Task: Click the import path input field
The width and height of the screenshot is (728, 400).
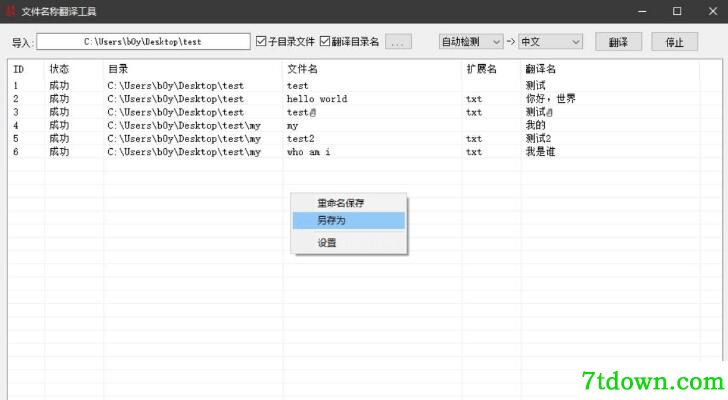Action: pyautogui.click(x=143, y=42)
